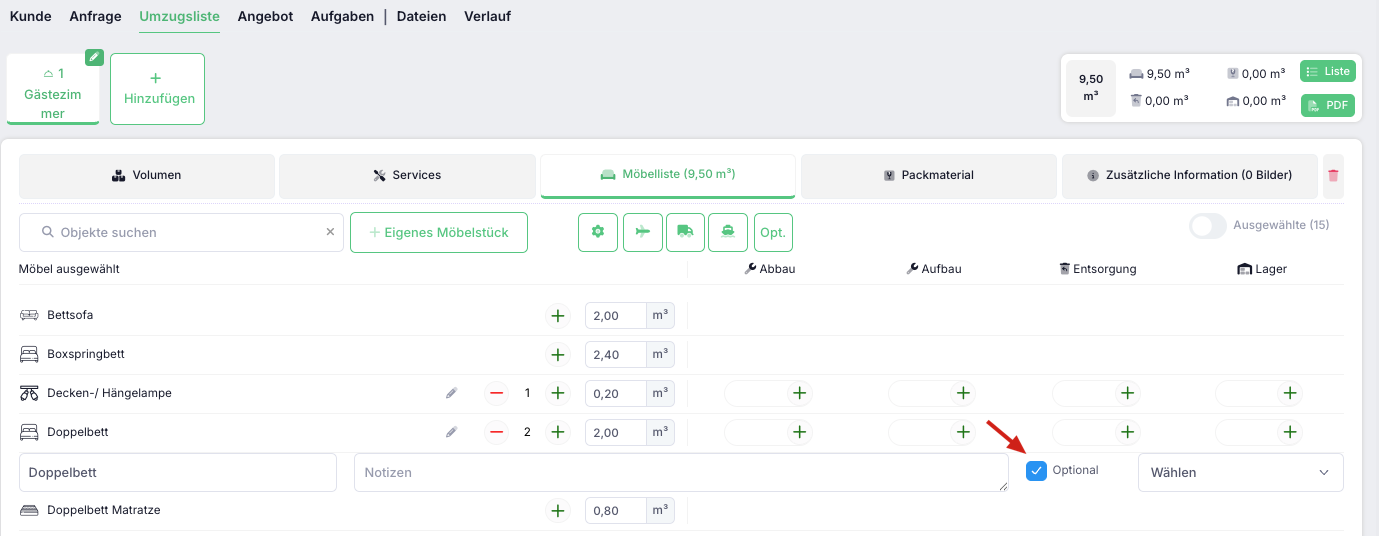The width and height of the screenshot is (1379, 536).
Task: Edit the Decken-/ Hängelampe volume 0,20
Action: (615, 394)
